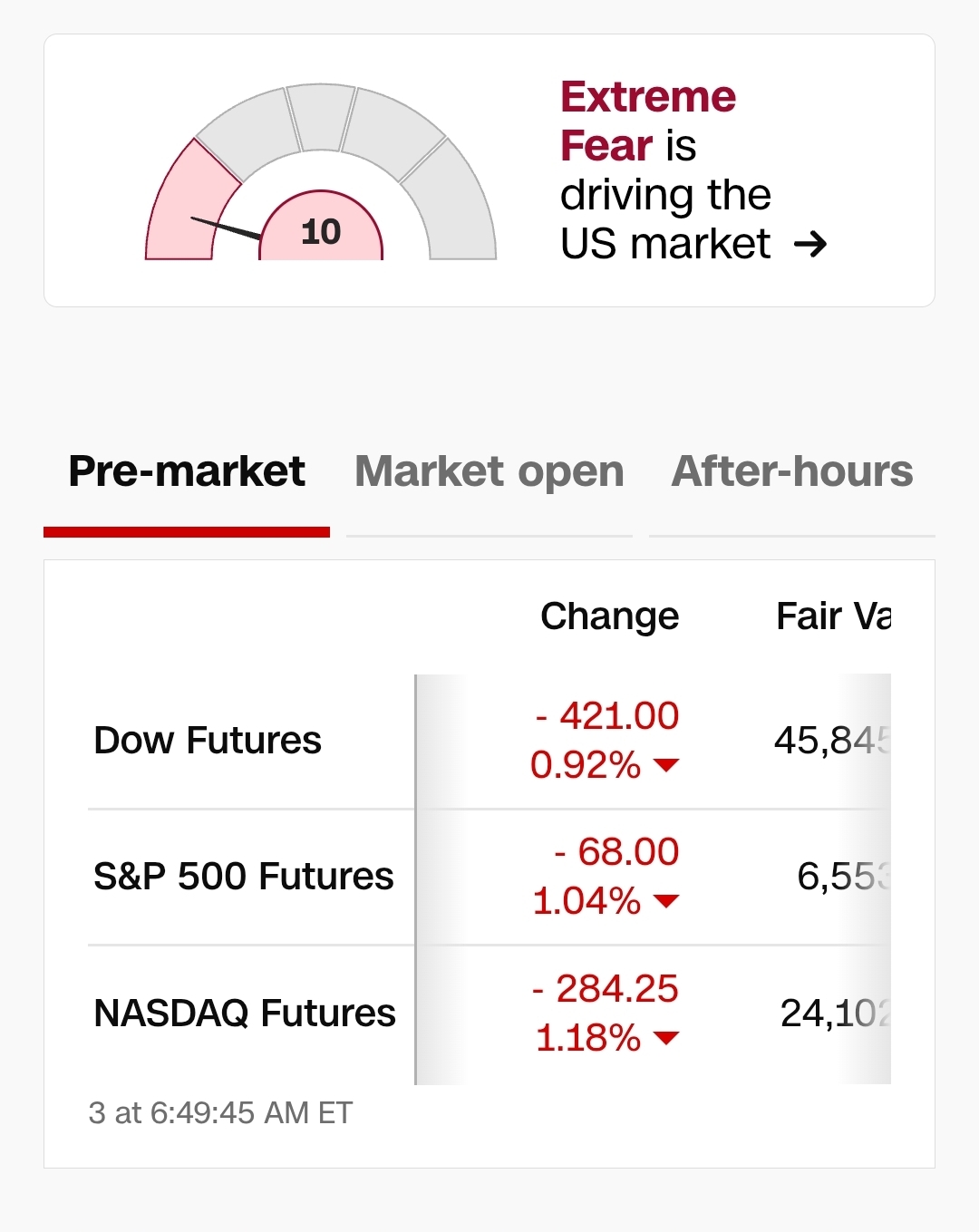The height and width of the screenshot is (1232, 979).
Task: Click the red down triangle beside 1.18%
Action: point(666,1038)
